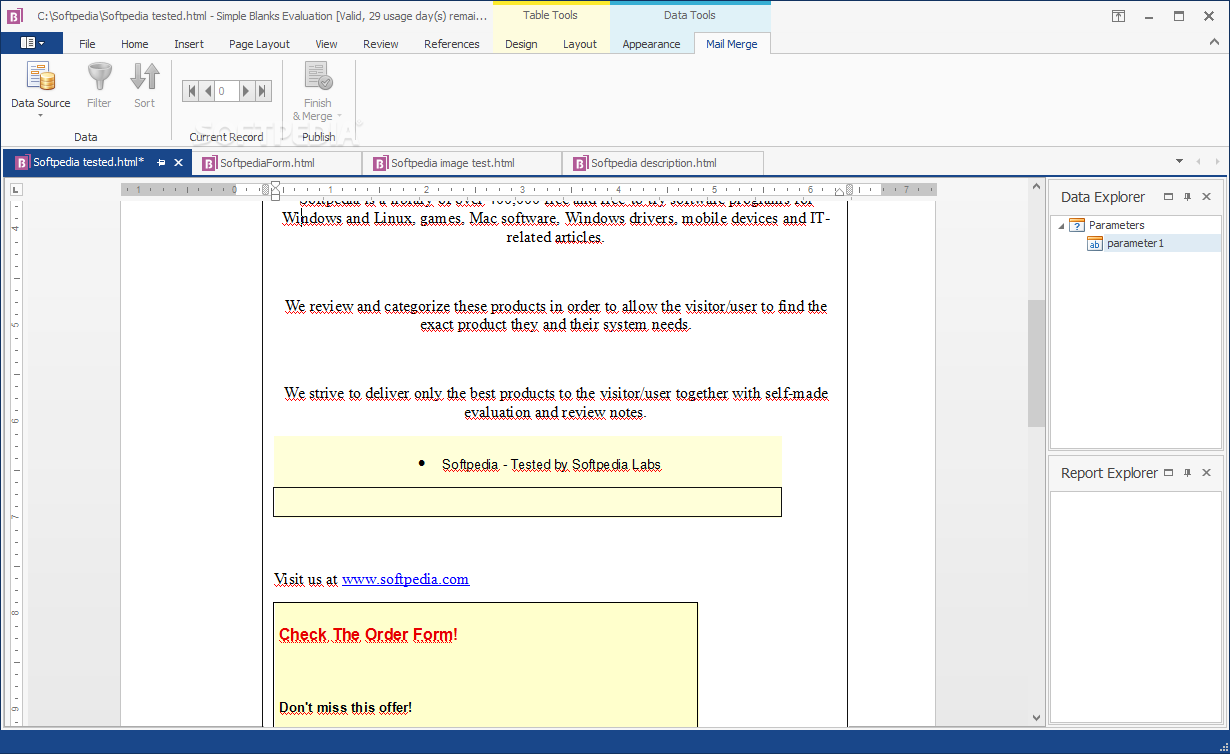The width and height of the screenshot is (1230, 754).
Task: Go to the previous record
Action: pos(207,91)
